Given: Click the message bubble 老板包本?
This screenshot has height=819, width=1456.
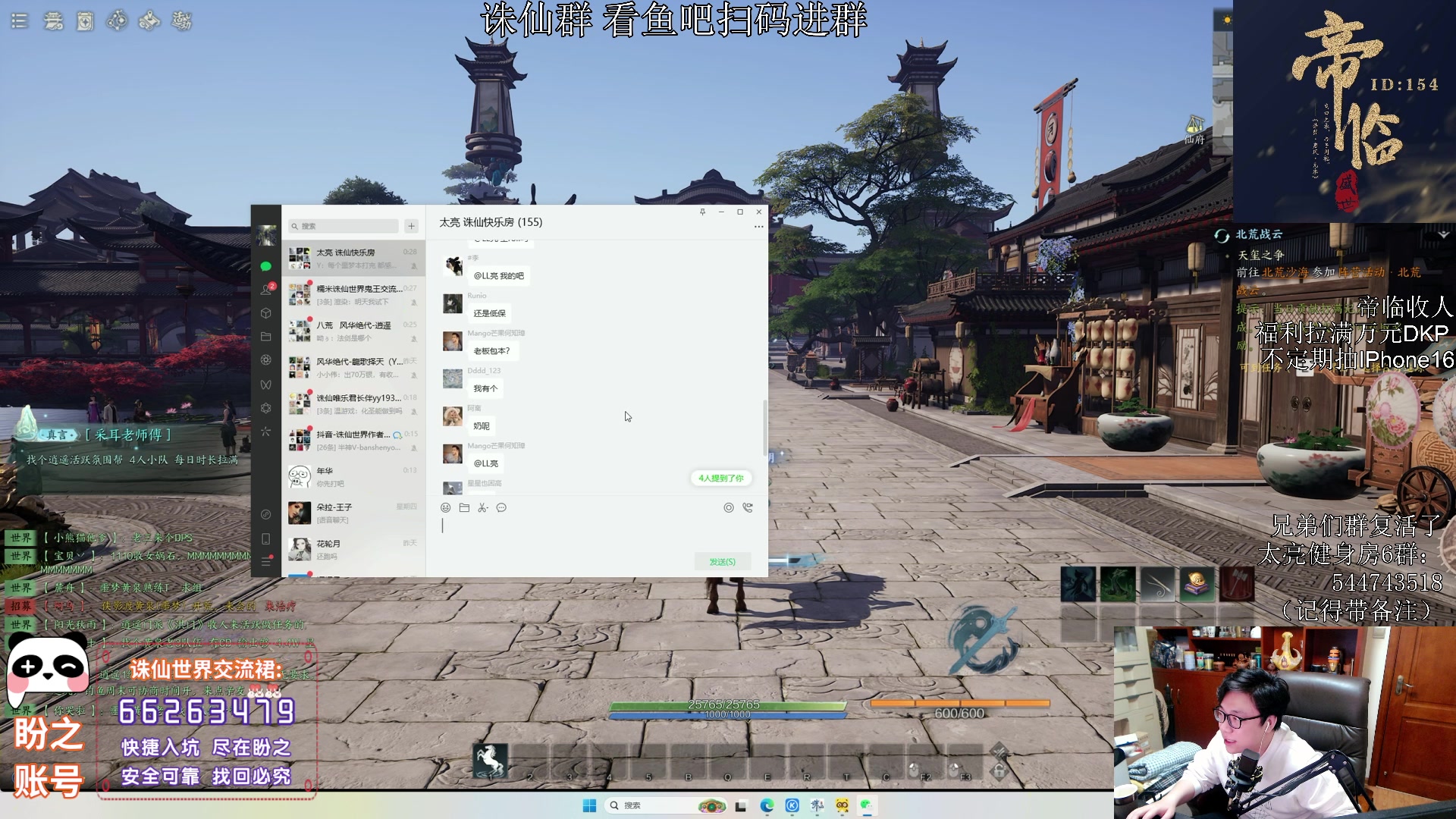Looking at the screenshot, I should 491,351.
